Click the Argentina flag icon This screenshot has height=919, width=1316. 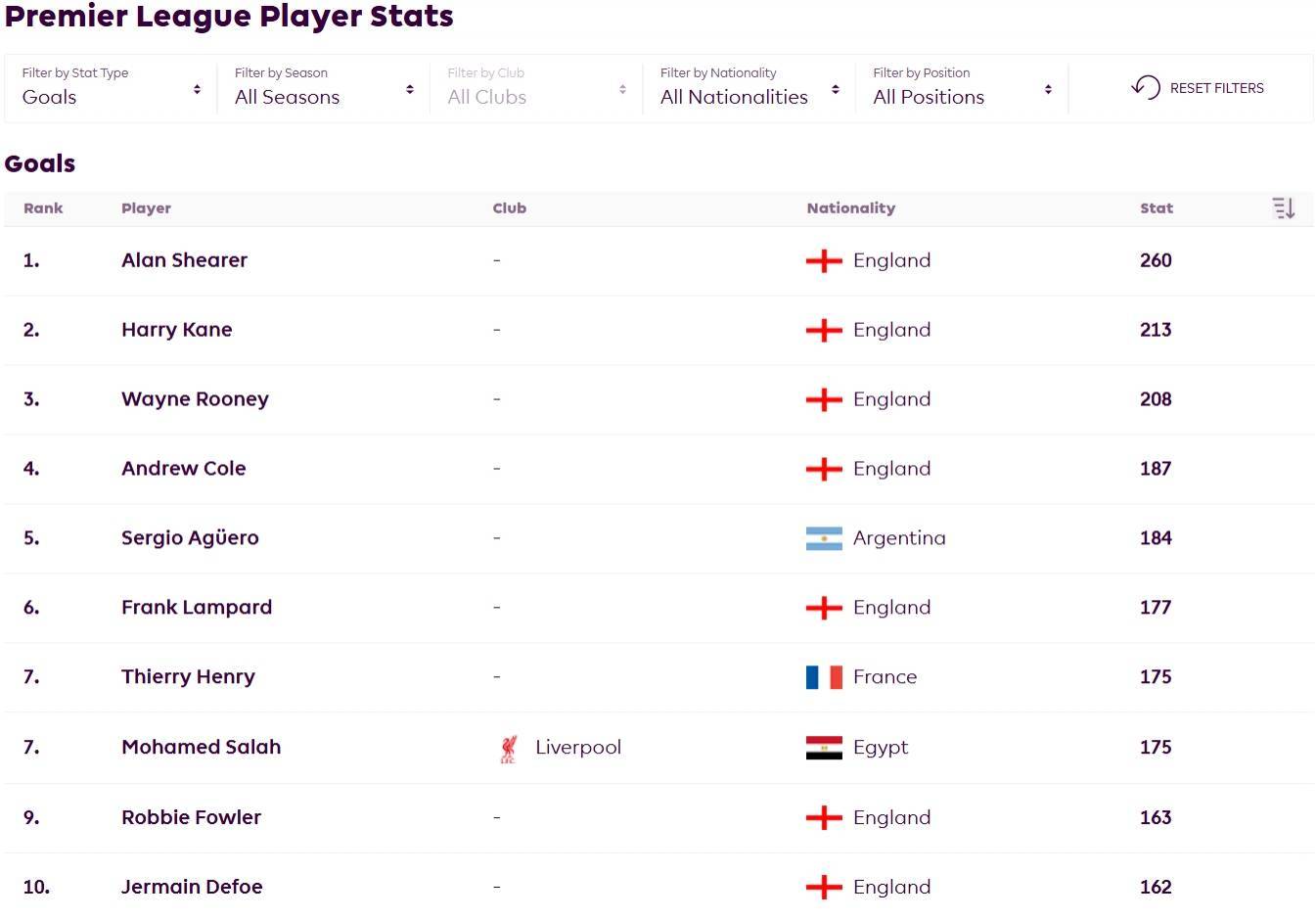(x=824, y=538)
